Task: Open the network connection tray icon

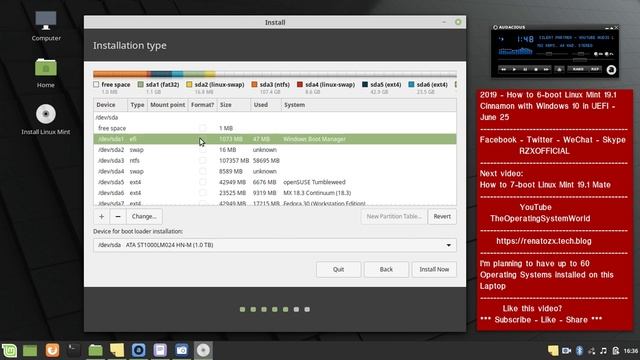Action: [591, 351]
